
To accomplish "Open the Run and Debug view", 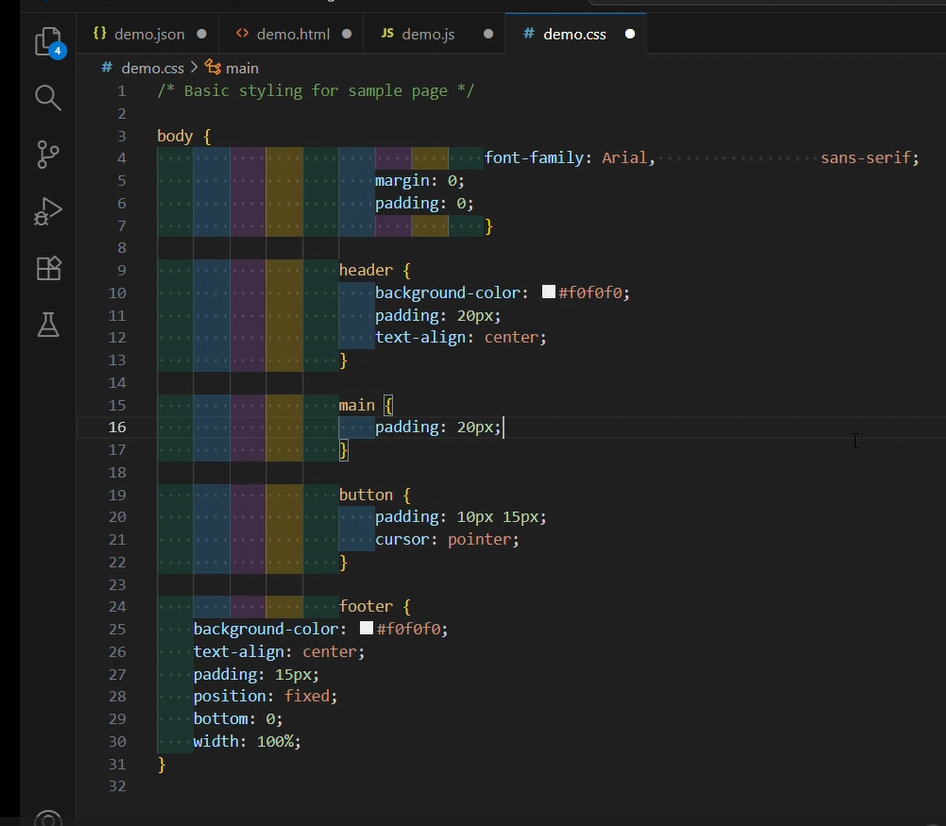I will pos(48,212).
